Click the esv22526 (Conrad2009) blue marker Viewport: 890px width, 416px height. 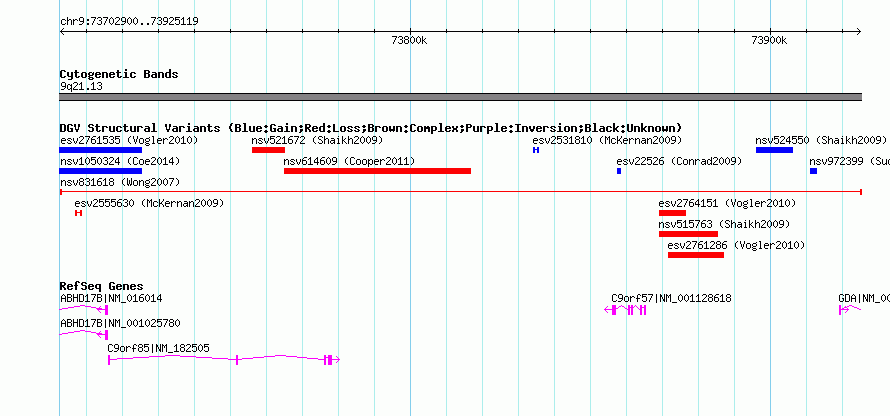click(619, 171)
